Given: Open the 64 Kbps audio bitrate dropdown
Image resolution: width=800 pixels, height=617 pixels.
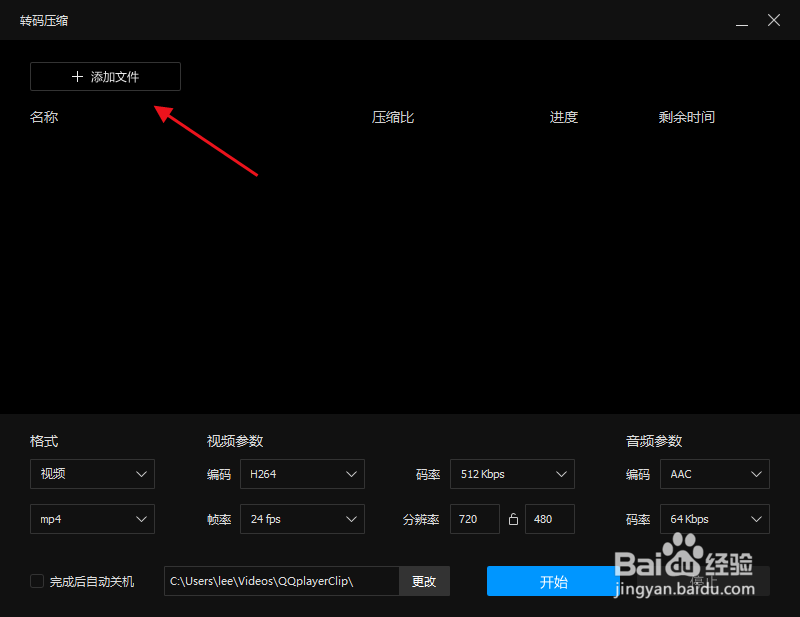Looking at the screenshot, I should tap(714, 518).
